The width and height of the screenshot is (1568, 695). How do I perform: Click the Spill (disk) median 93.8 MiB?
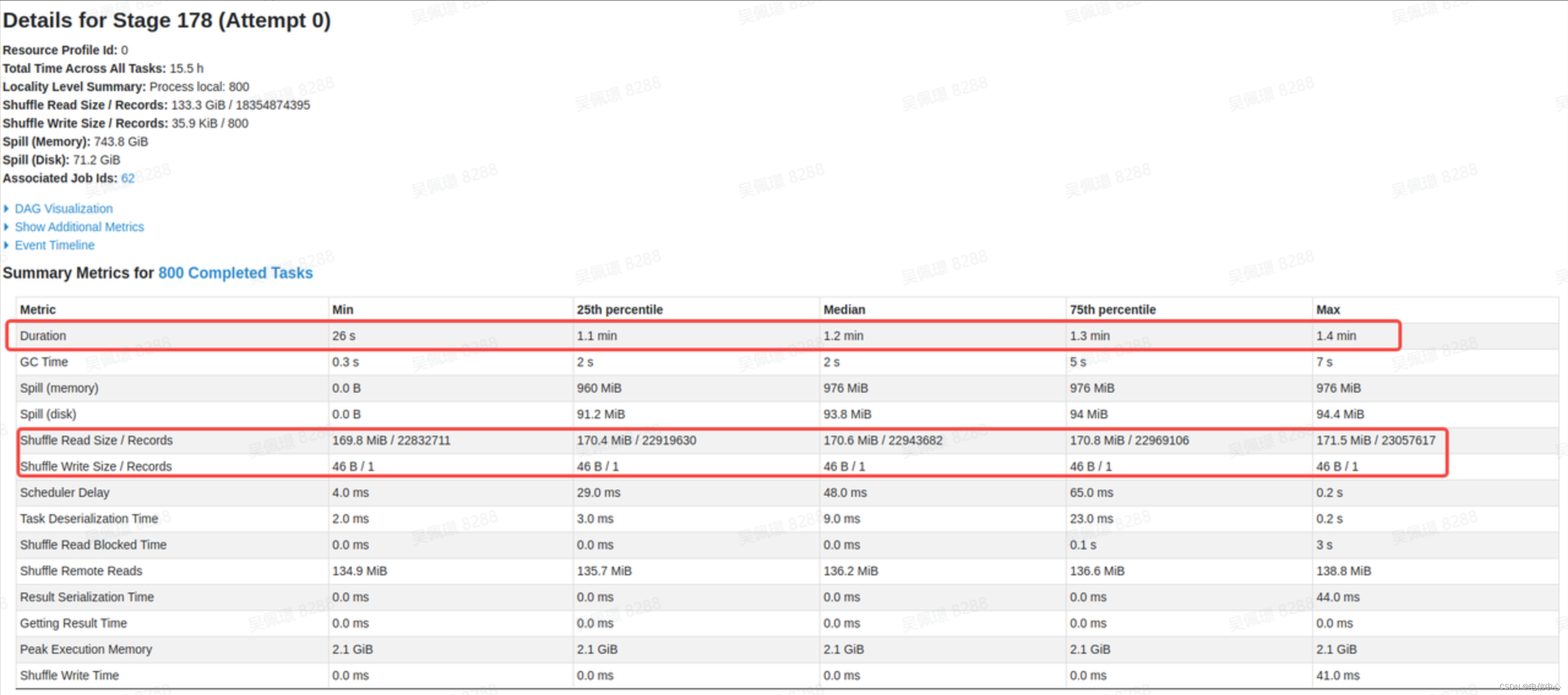847,414
